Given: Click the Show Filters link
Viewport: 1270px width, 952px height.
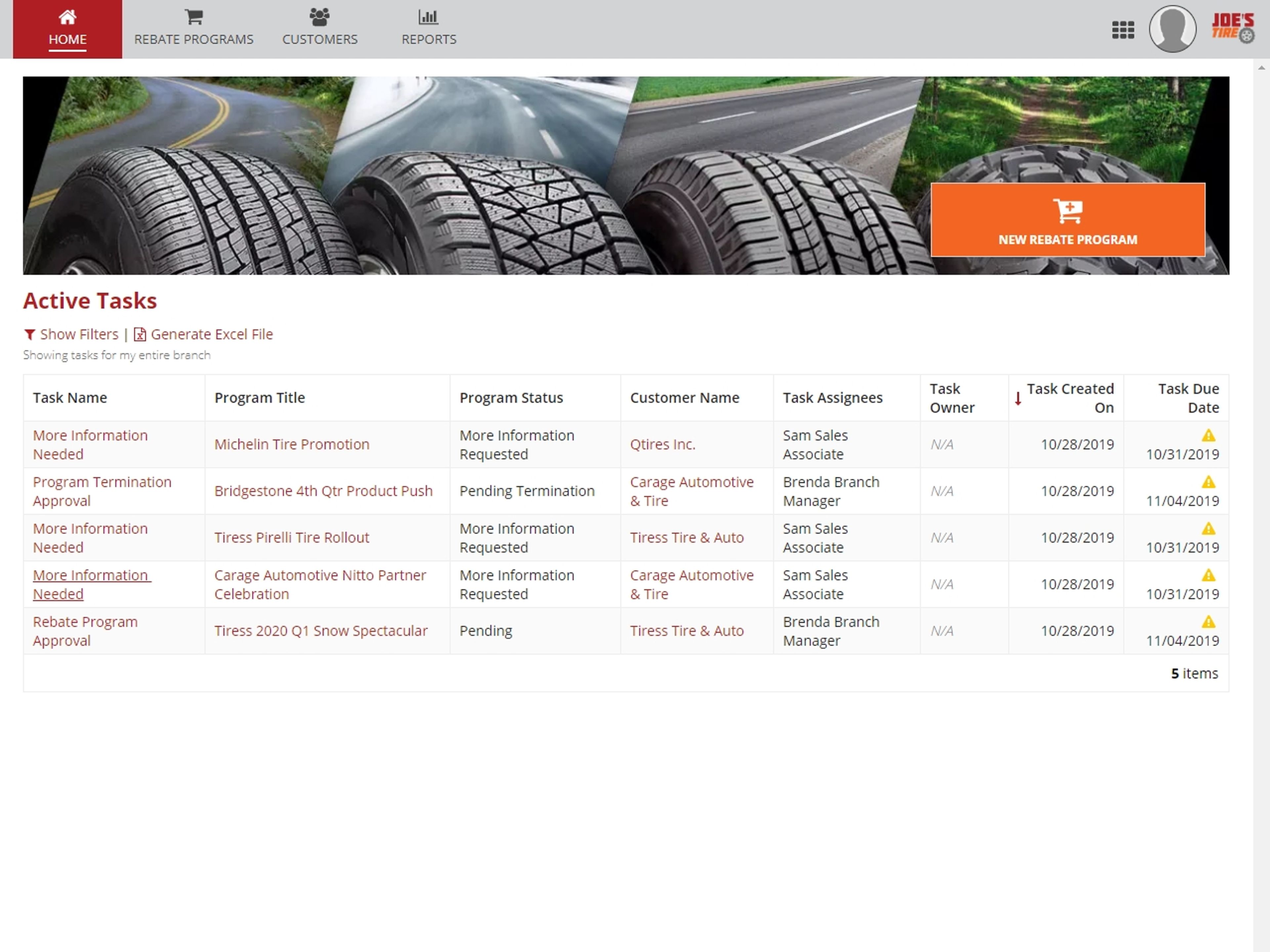Looking at the screenshot, I should [x=71, y=334].
